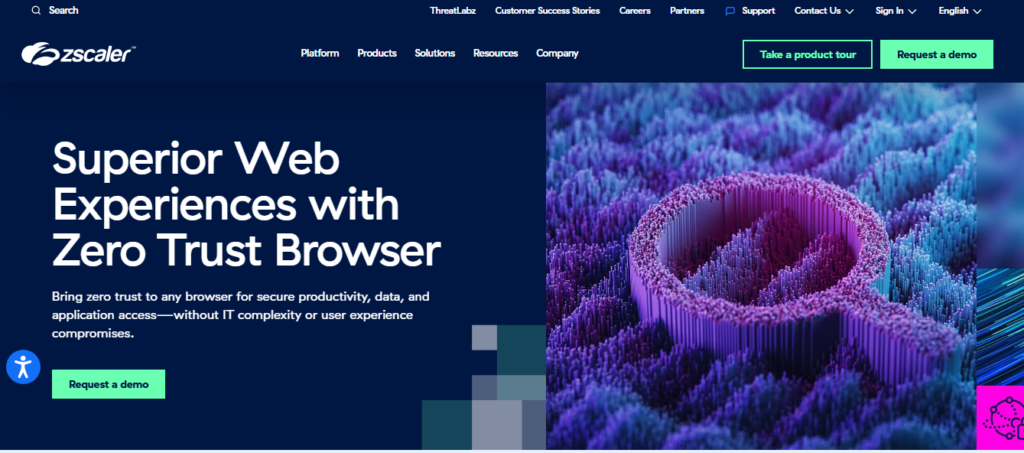Image resolution: width=1024 pixels, height=453 pixels.
Task: Expand the Sign In dropdown
Action: point(896,10)
